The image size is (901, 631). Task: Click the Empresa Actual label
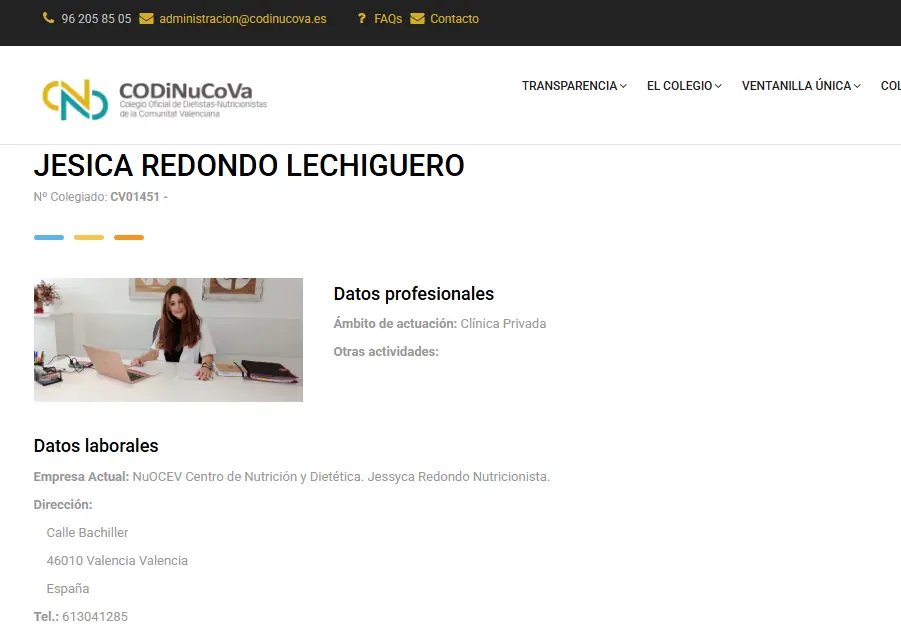[82, 476]
